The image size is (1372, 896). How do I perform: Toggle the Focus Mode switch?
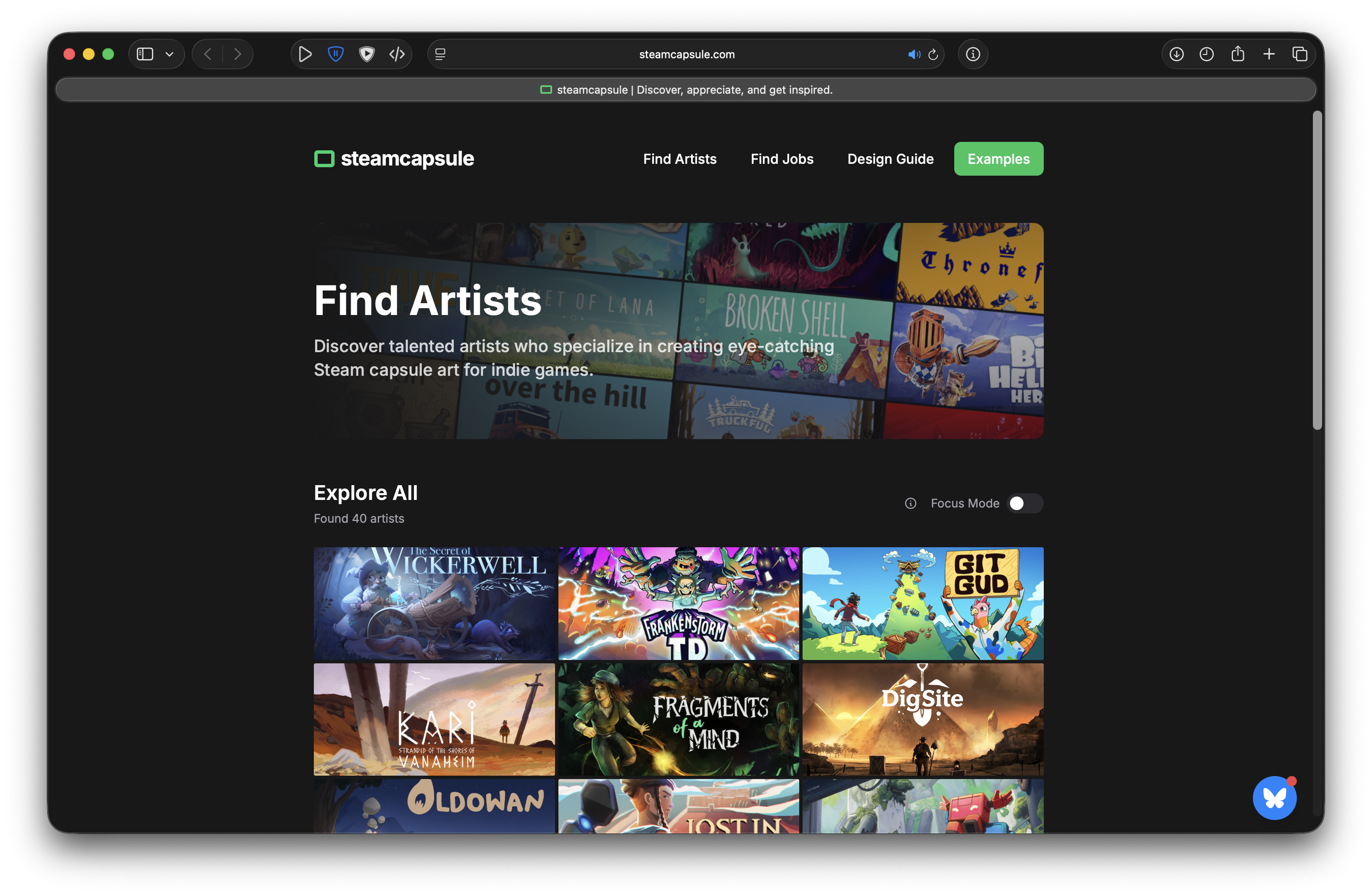coord(1025,504)
